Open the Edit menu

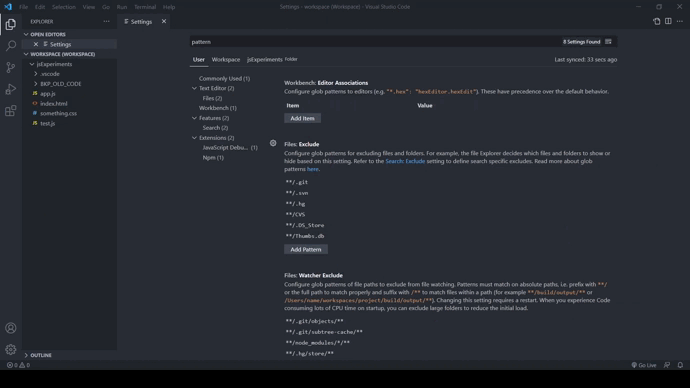tap(40, 7)
